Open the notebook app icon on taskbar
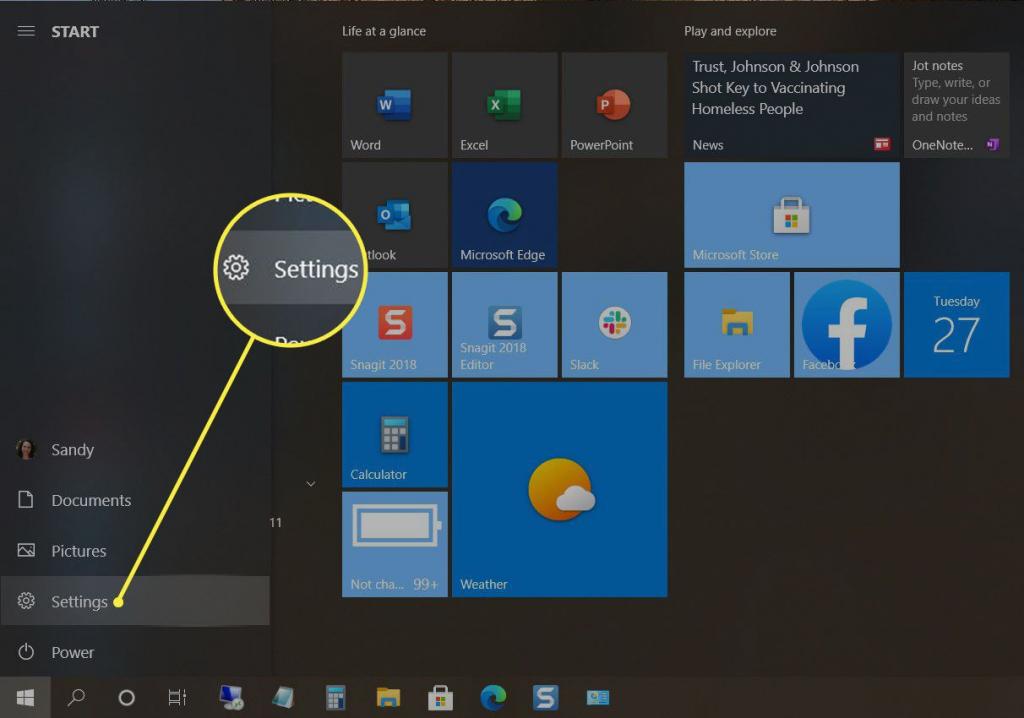Screen dimensions: 1024x718 (x=283, y=698)
